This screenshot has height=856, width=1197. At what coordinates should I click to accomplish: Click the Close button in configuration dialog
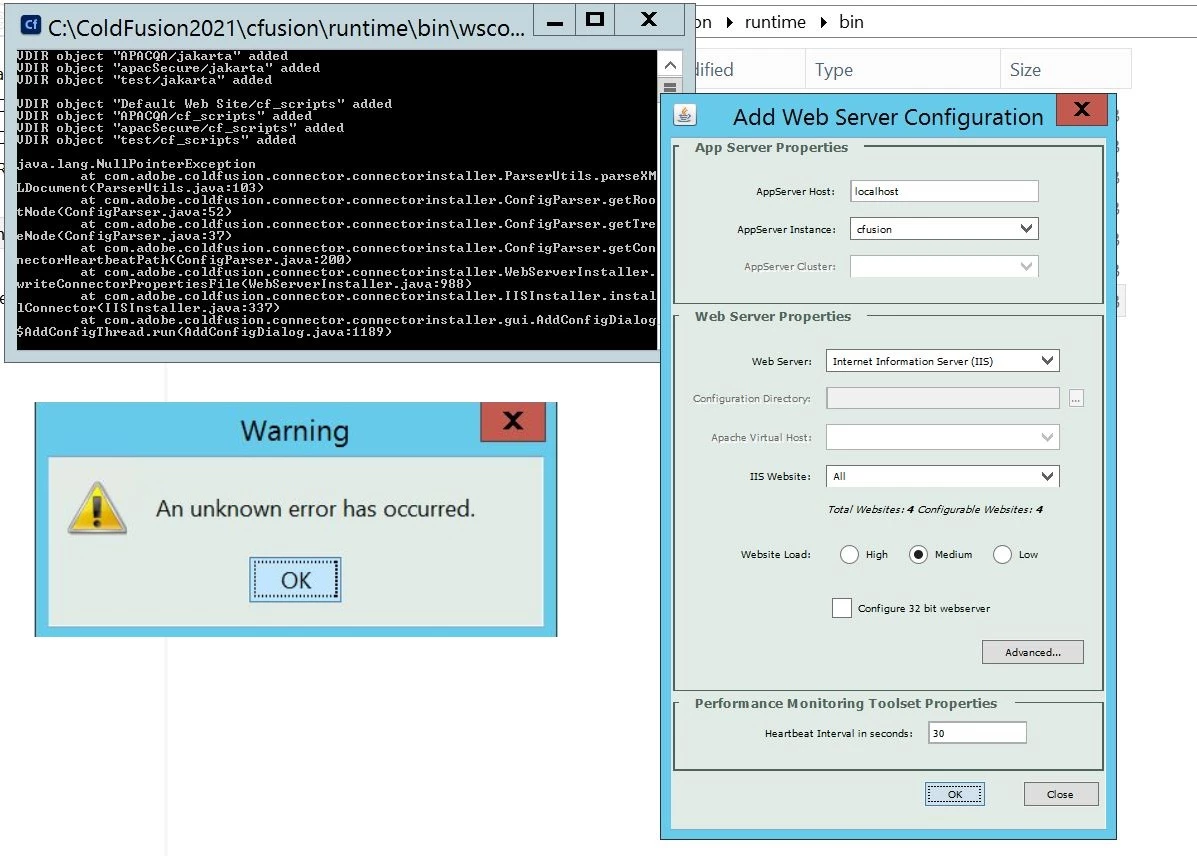coord(1060,794)
